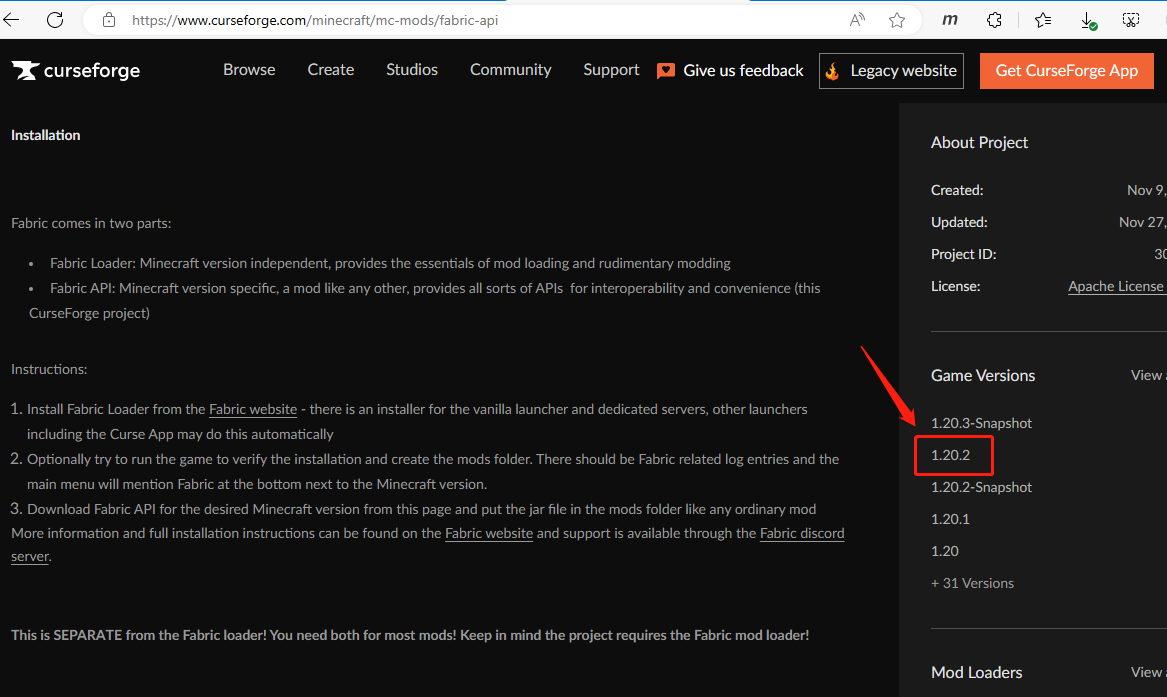Click the flame icon on Legacy website
The height and width of the screenshot is (697, 1167).
pyautogui.click(x=833, y=71)
